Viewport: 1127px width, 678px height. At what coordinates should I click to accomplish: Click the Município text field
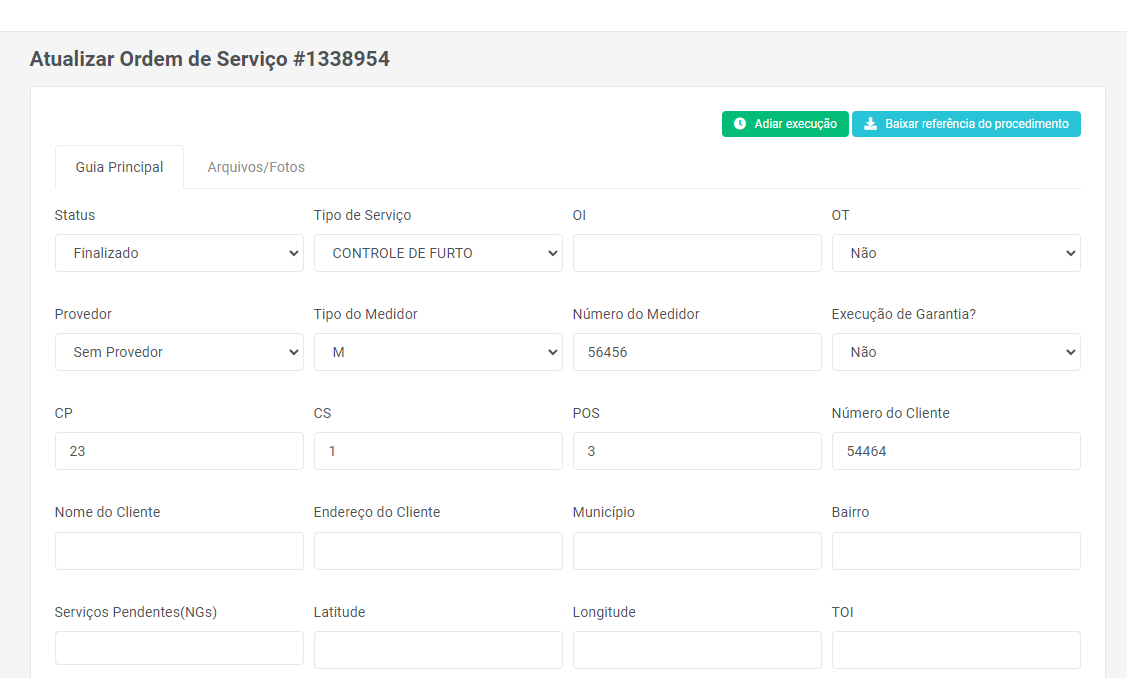point(697,551)
